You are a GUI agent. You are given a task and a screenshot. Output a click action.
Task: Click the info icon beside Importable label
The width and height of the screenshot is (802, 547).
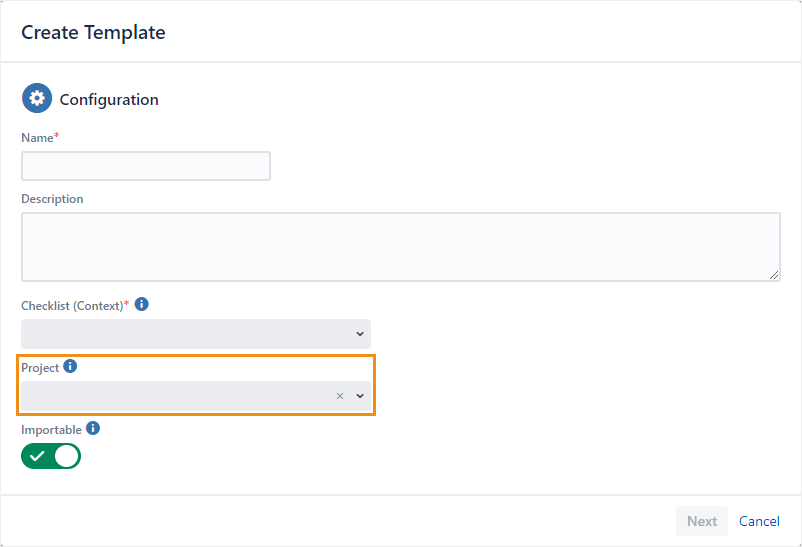(93, 428)
